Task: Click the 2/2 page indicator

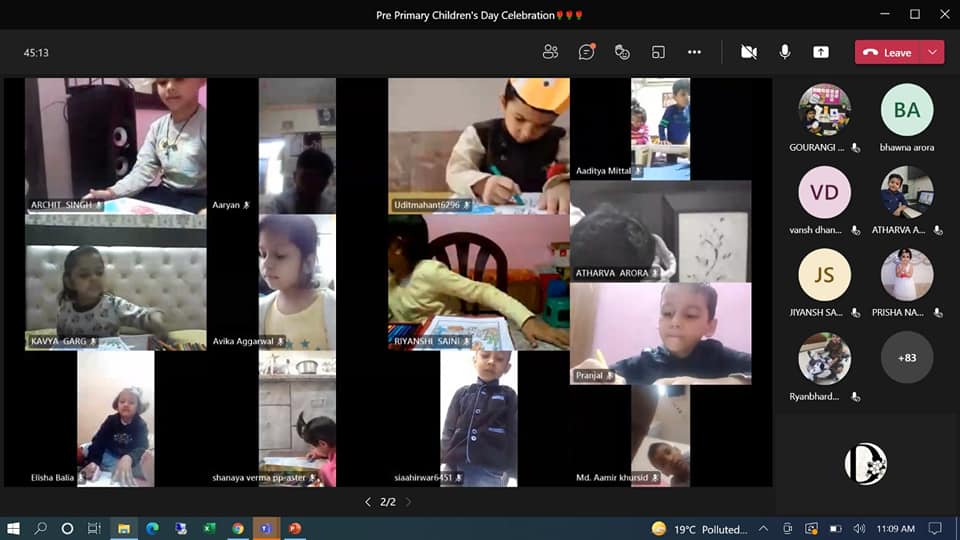Action: coord(388,502)
